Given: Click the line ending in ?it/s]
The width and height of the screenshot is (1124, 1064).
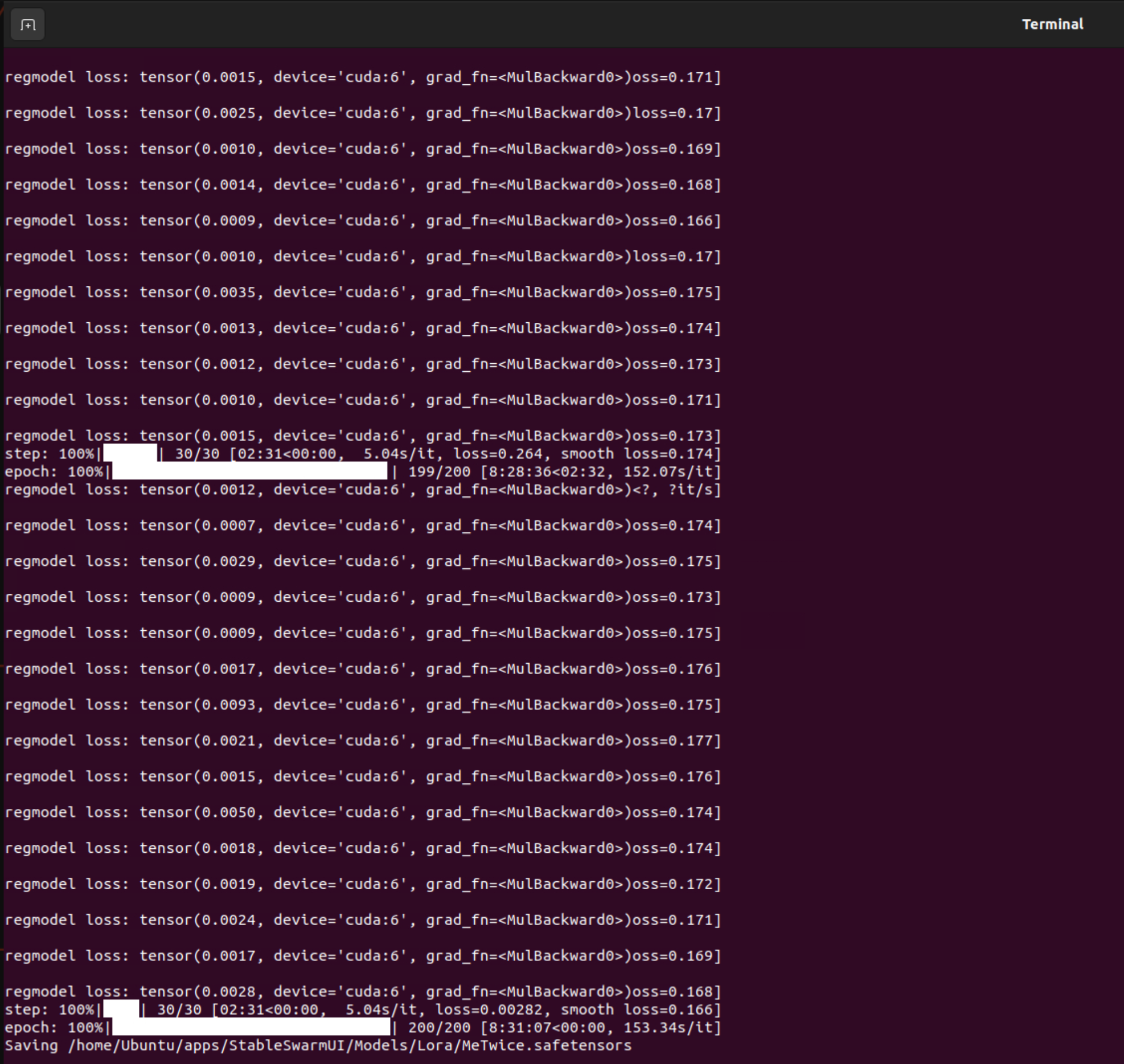Looking at the screenshot, I should [362, 490].
